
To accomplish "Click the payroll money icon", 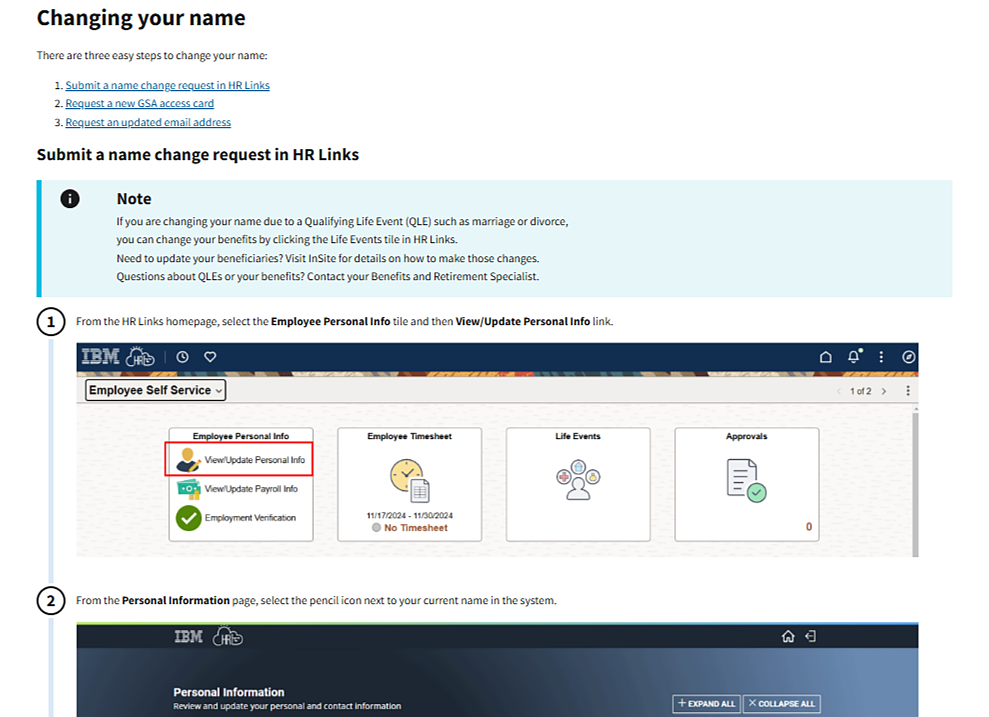I will 189,489.
